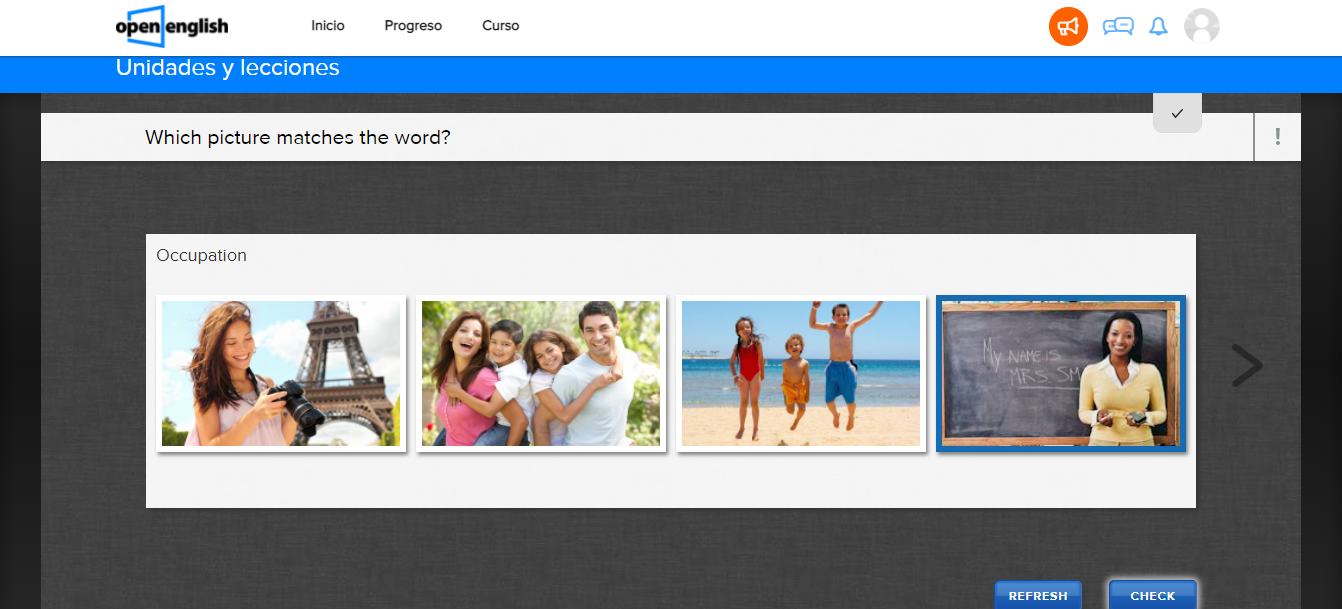Open the Curso menu item

pyautogui.click(x=500, y=26)
